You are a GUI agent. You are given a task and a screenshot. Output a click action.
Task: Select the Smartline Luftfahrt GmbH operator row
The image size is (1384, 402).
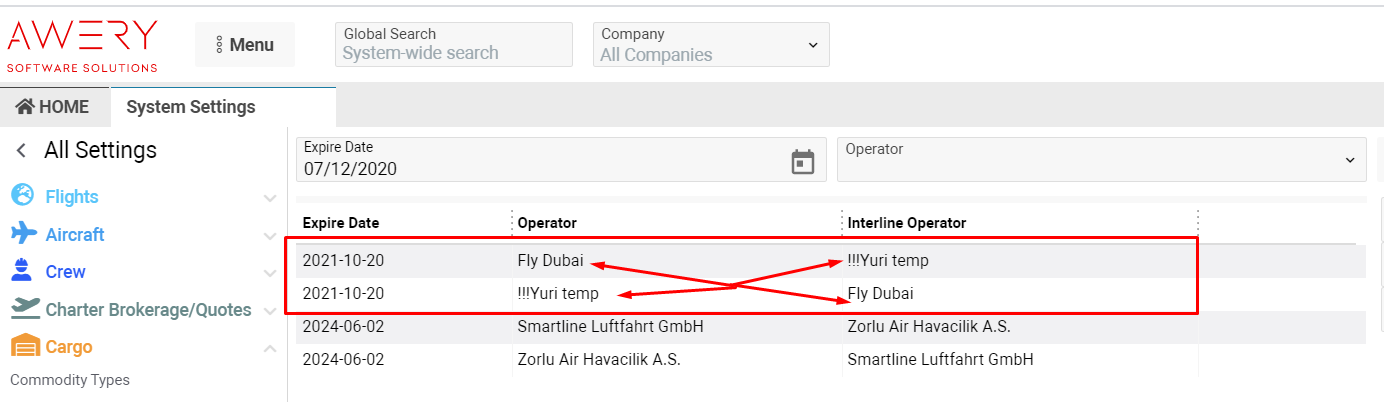(x=611, y=326)
